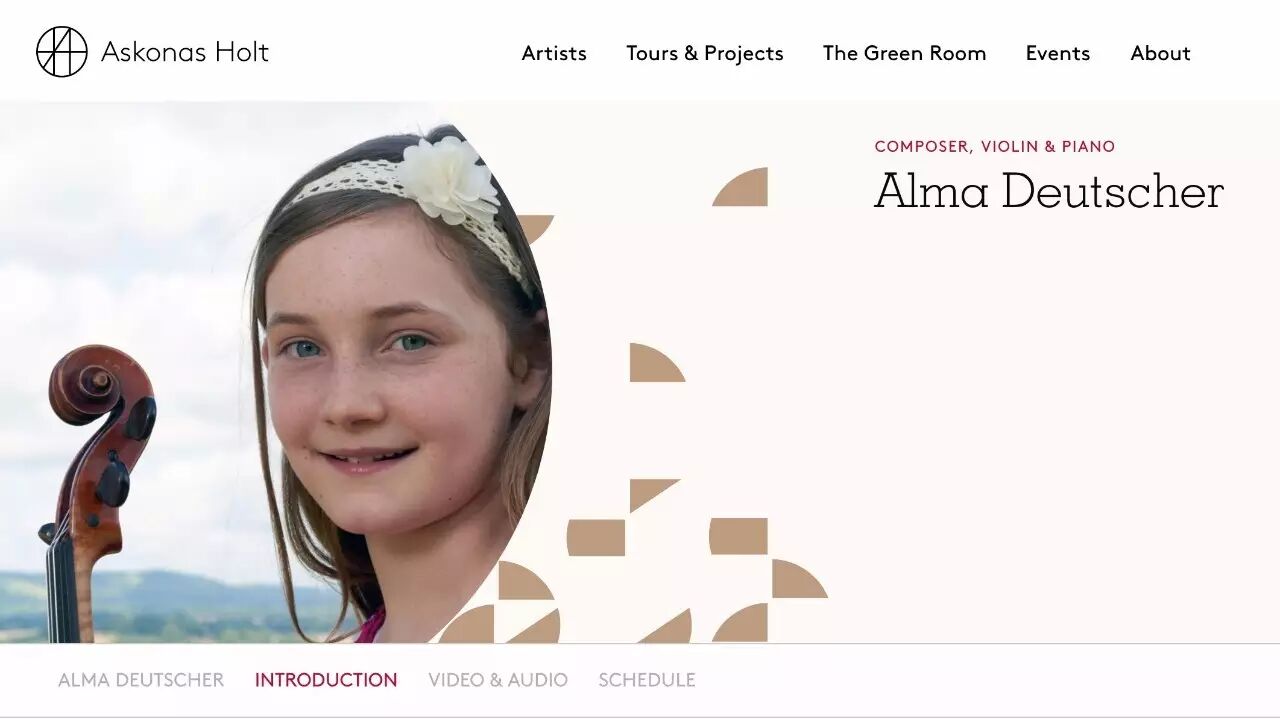The width and height of the screenshot is (1280, 719).
Task: Click the Alma Deutscher name heading
Action: [1049, 190]
